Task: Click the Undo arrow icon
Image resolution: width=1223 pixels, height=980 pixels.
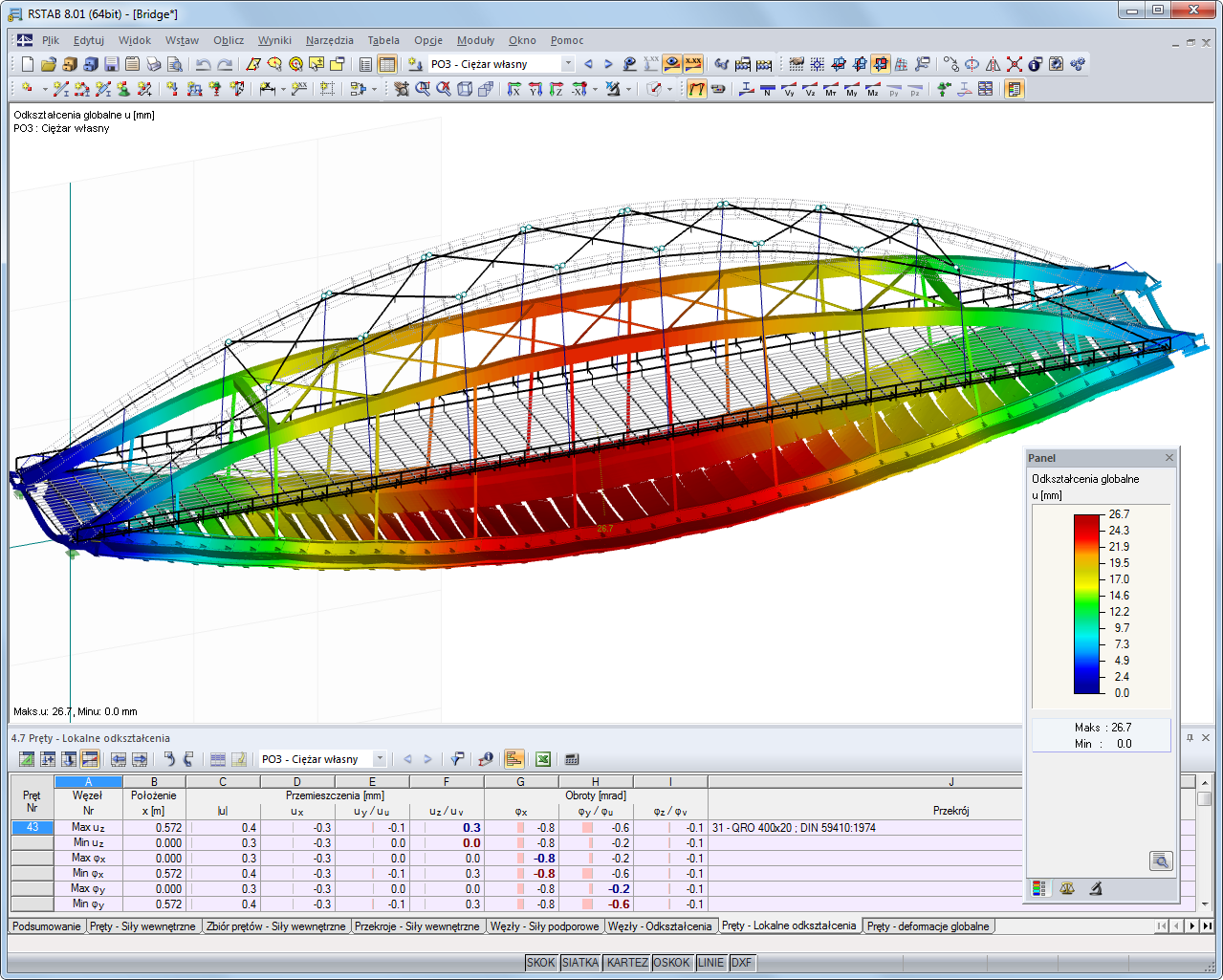Action: 203,64
